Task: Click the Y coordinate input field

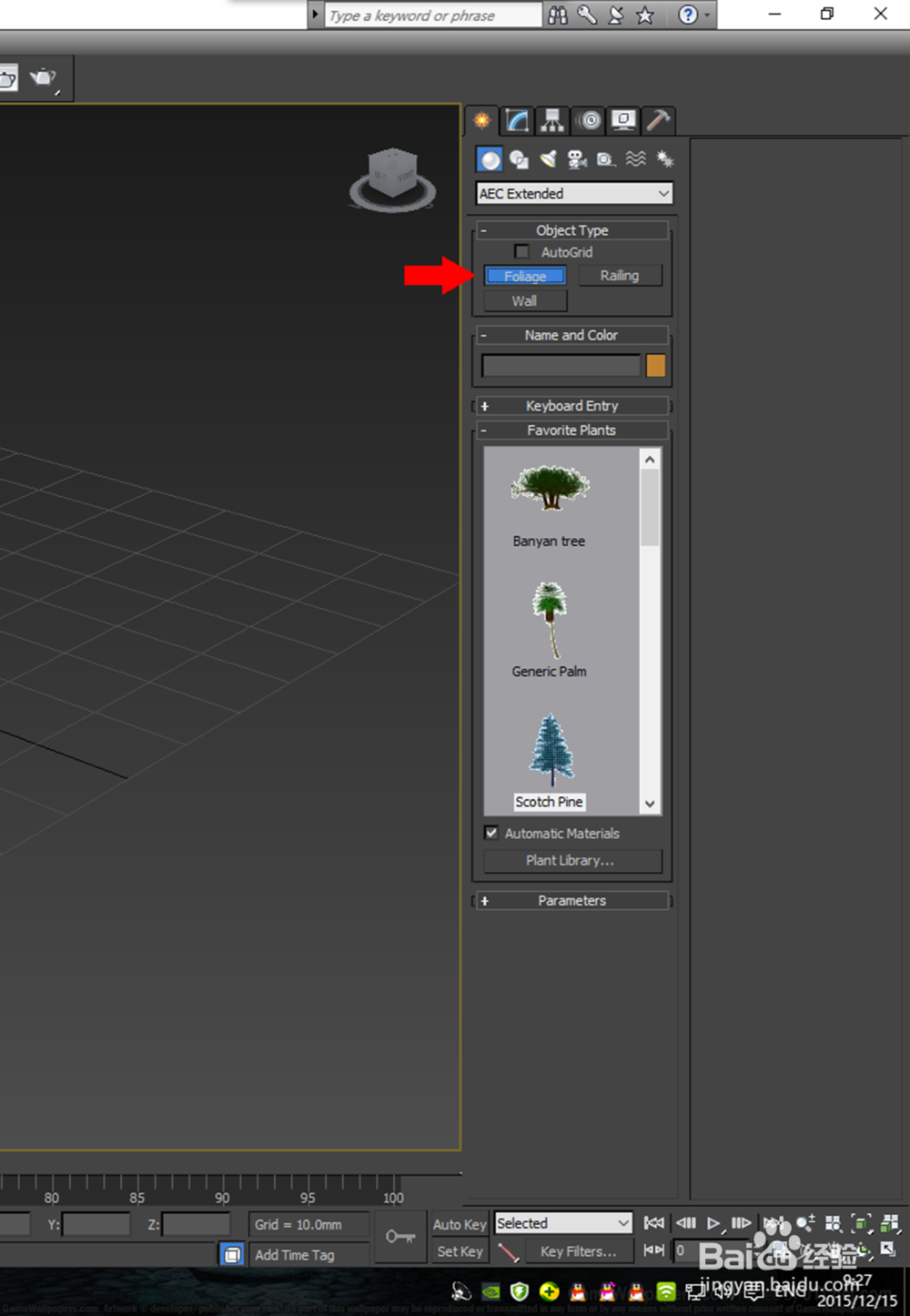Action: [x=96, y=1225]
